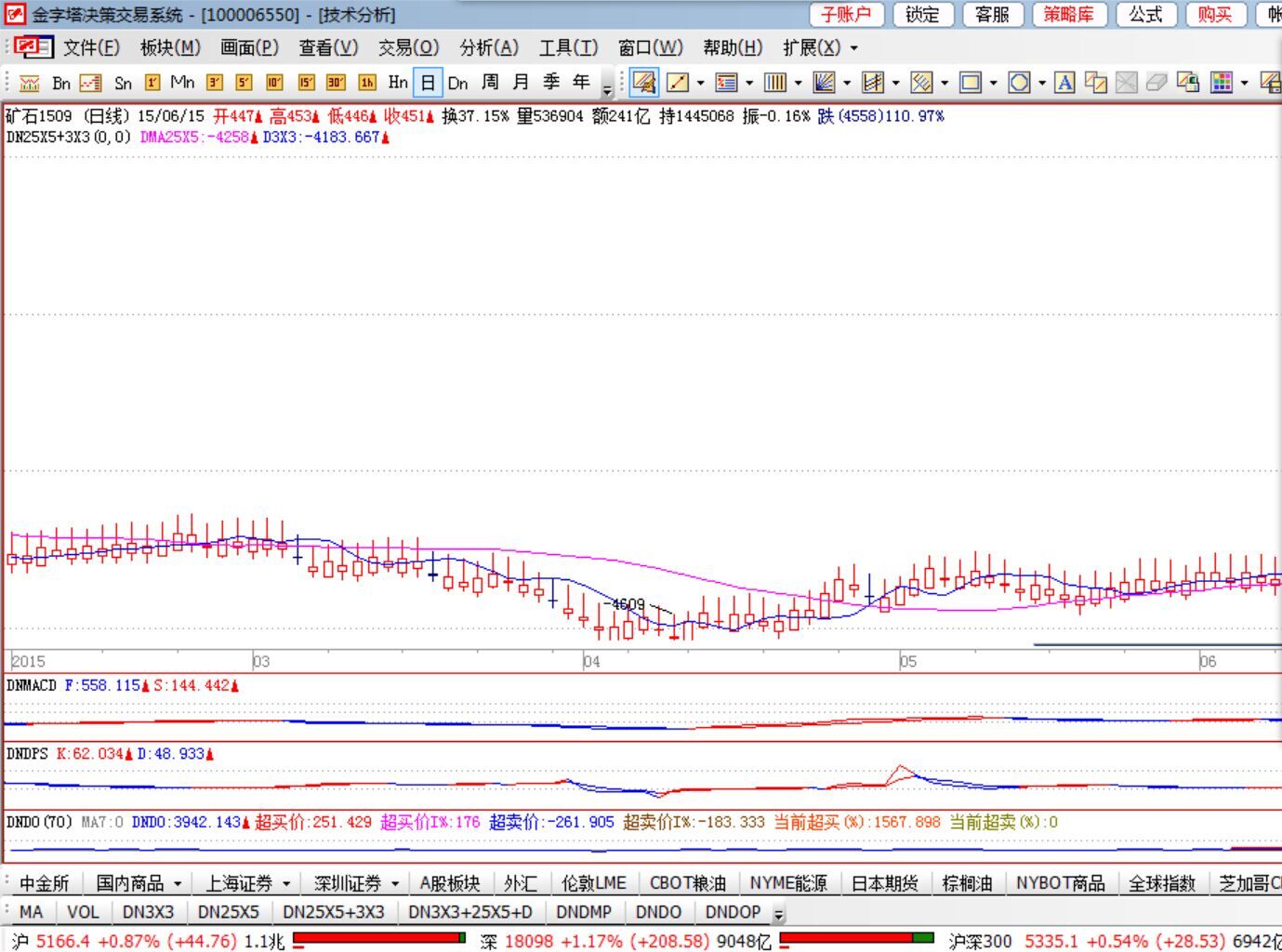Switch to 15-minute chart period
The image size is (1282, 952).
point(306,83)
